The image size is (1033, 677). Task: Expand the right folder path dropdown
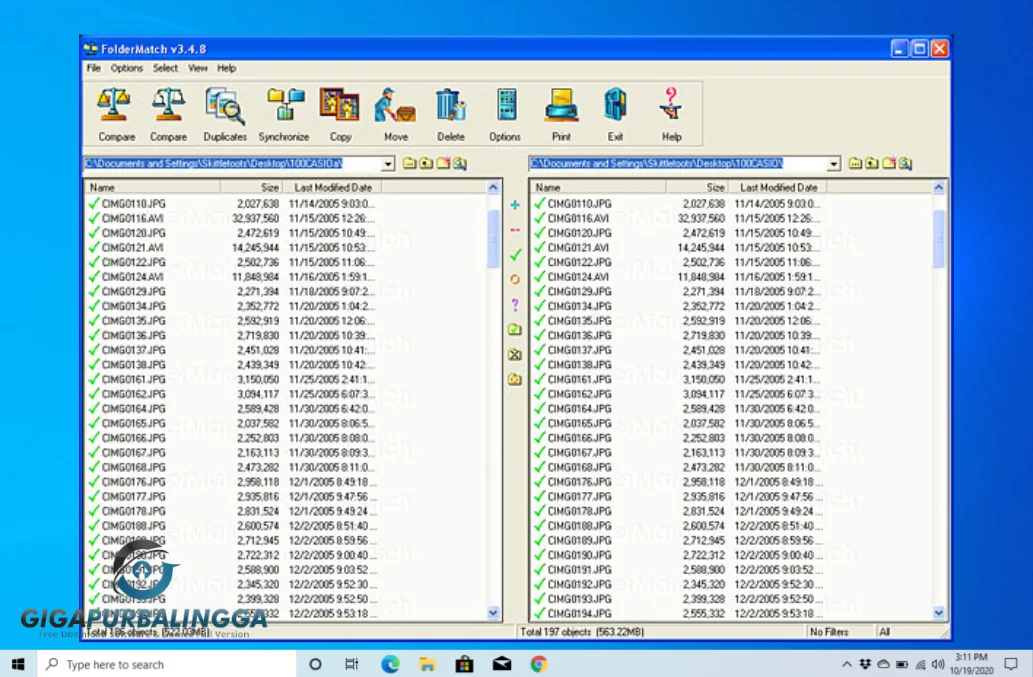pyautogui.click(x=834, y=163)
